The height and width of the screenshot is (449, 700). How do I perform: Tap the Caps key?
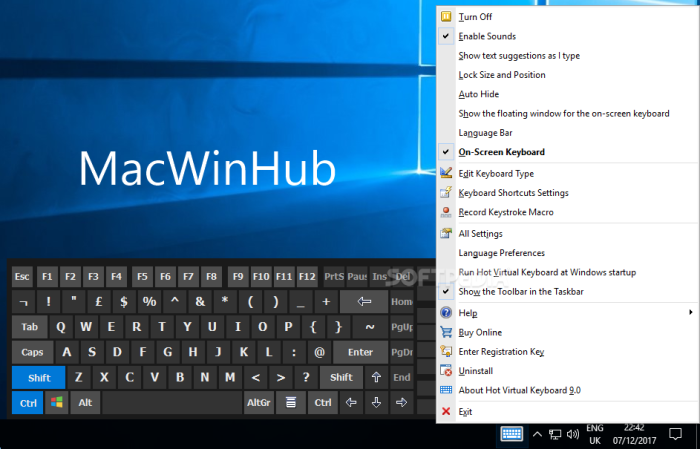(x=32, y=352)
